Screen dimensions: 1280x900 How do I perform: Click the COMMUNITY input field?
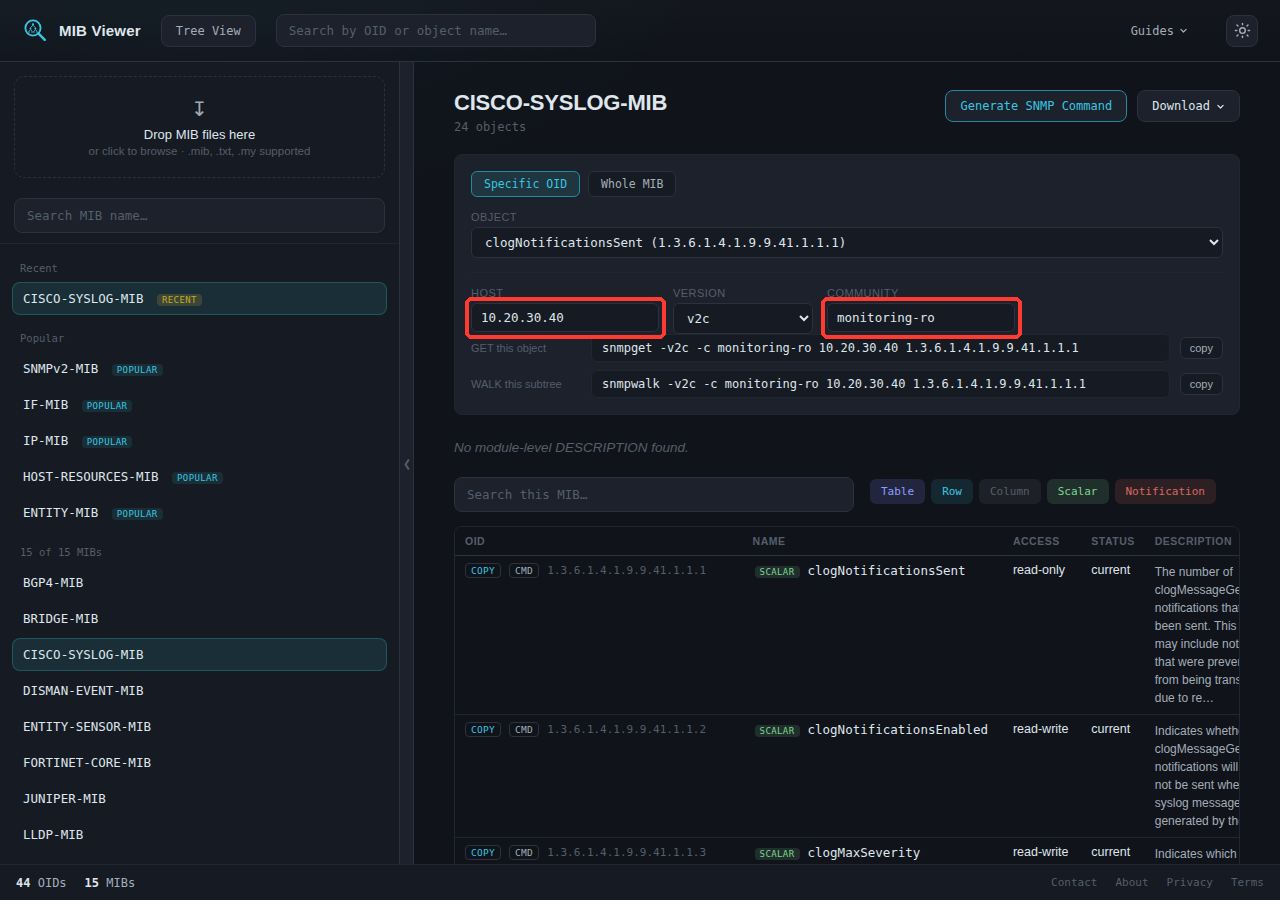(x=921, y=318)
